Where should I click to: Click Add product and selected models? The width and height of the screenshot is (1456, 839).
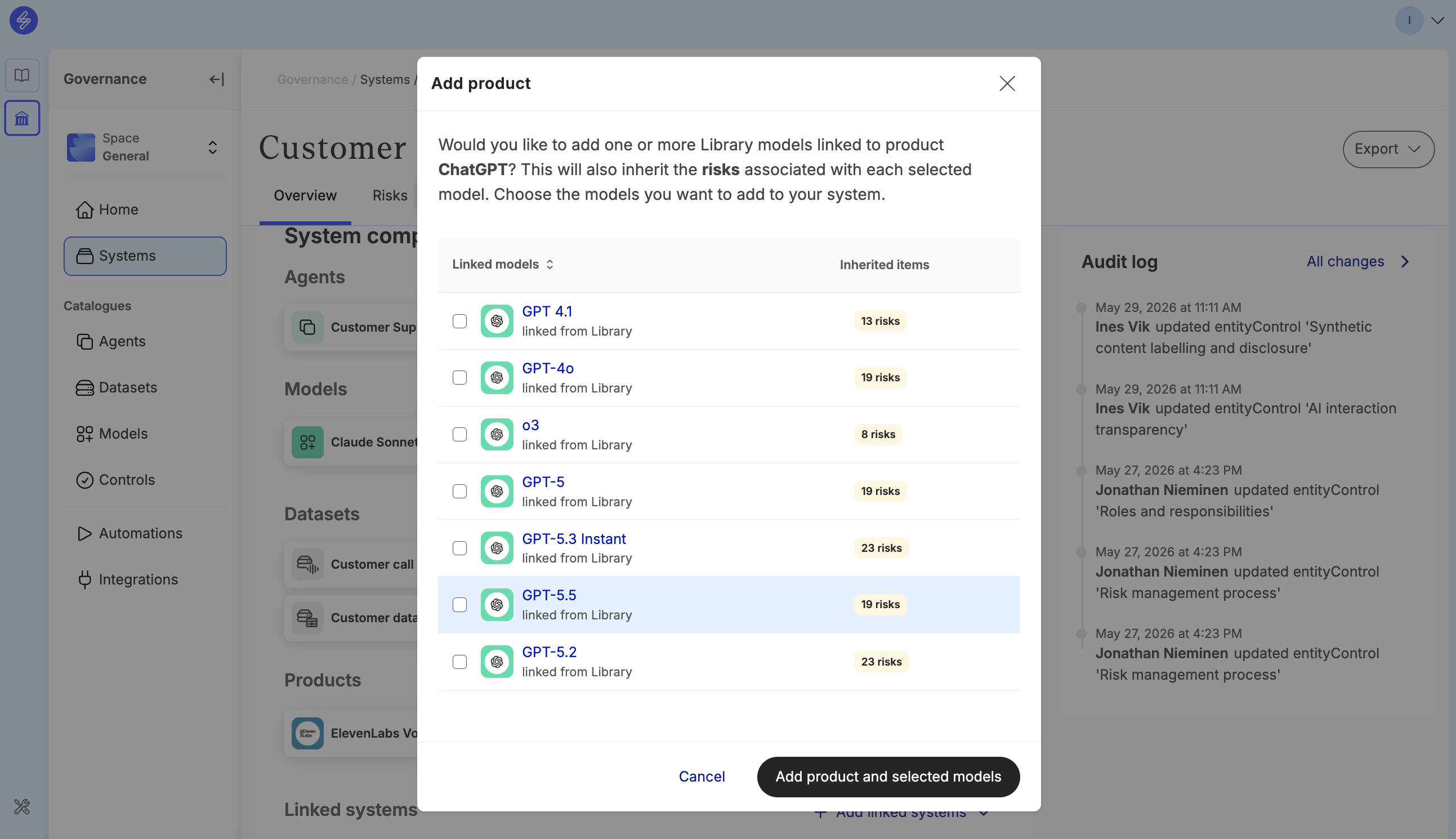click(888, 776)
